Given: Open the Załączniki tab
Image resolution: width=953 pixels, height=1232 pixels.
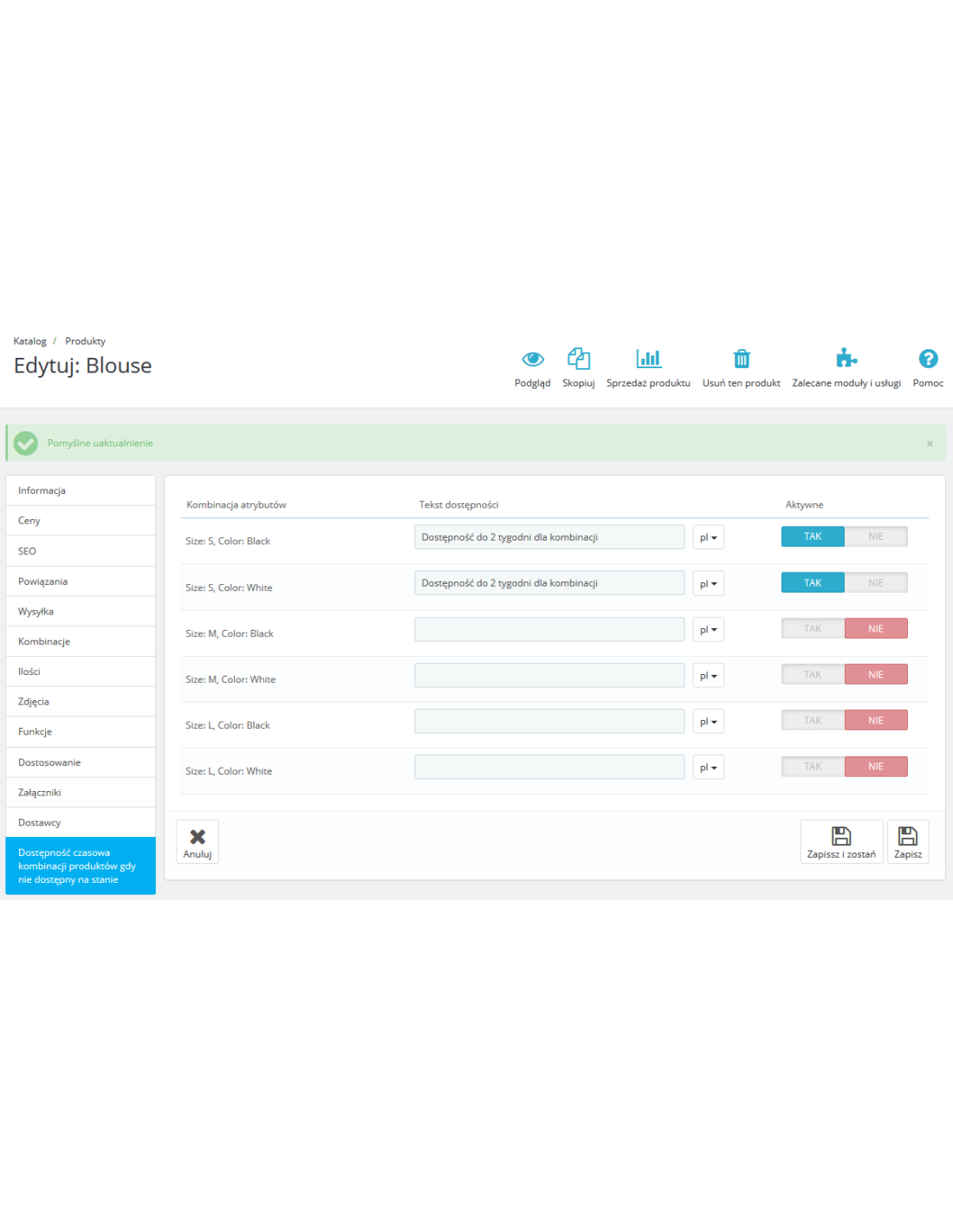Looking at the screenshot, I should point(81,793).
